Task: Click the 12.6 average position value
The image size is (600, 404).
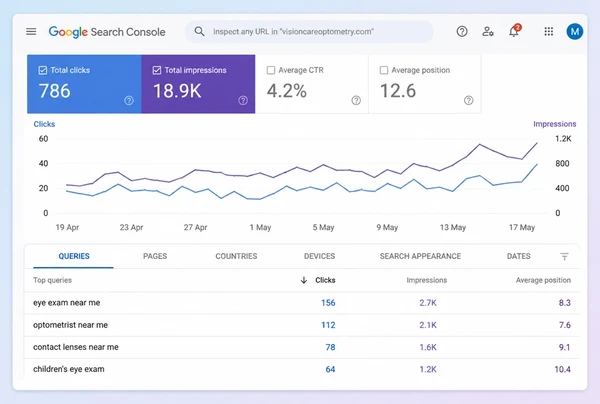Action: point(398,91)
